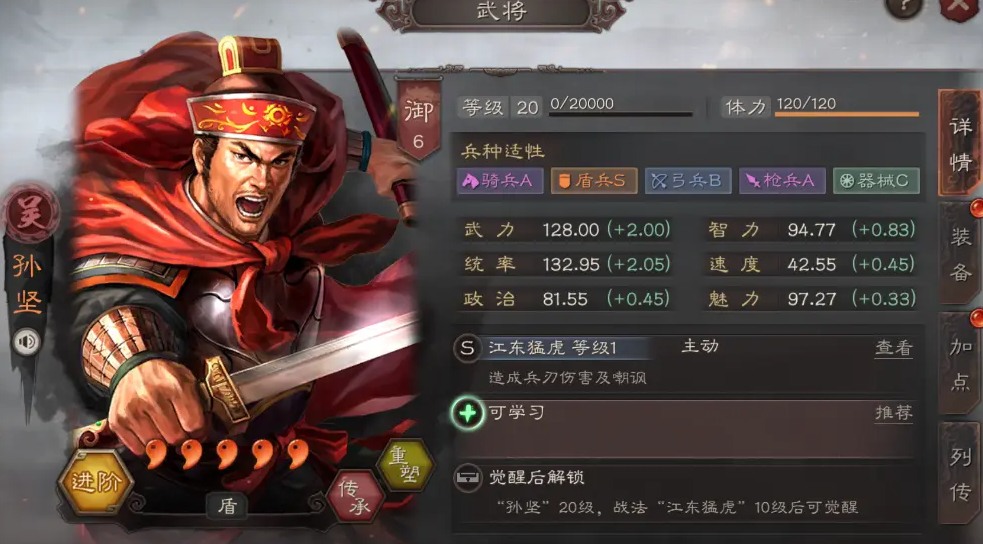
Task: Tap the orange 体力 stamina bar
Action: coord(847,114)
